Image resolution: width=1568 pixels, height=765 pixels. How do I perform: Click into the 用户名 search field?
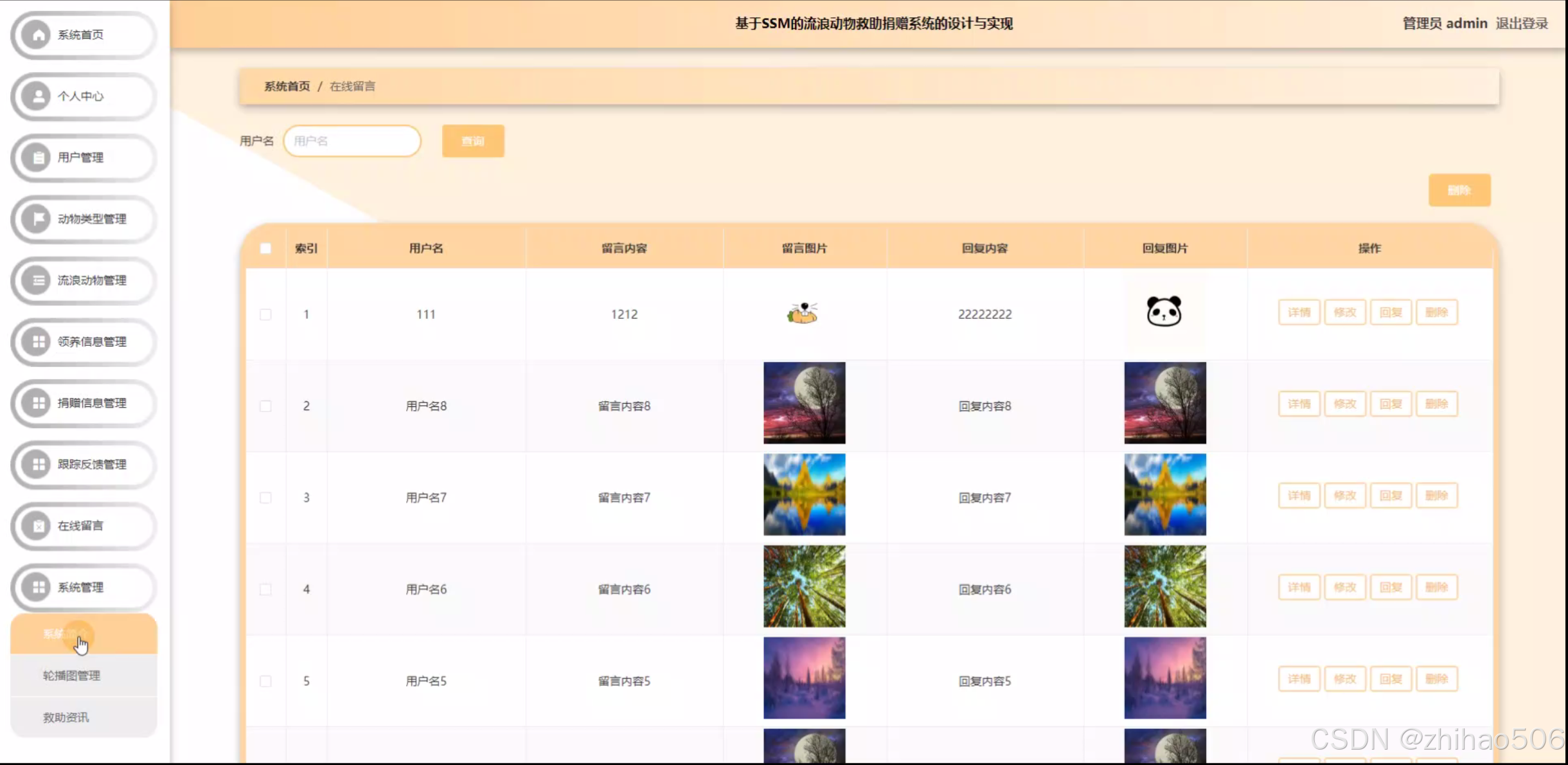tap(352, 141)
